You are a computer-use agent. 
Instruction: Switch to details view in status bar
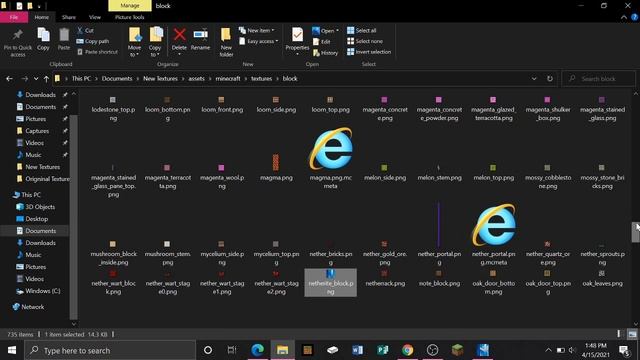[619, 334]
